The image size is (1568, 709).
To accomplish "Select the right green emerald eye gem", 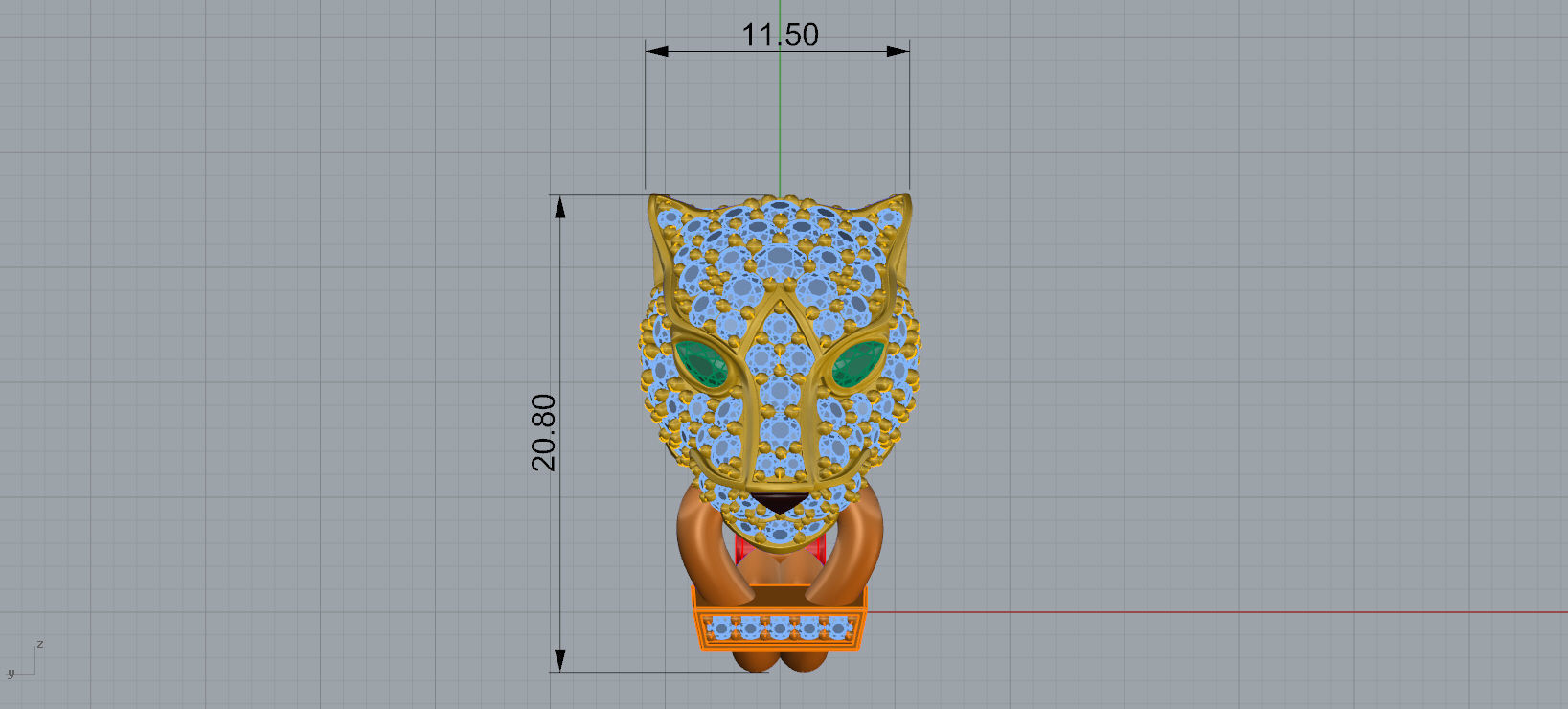I will click(x=856, y=364).
